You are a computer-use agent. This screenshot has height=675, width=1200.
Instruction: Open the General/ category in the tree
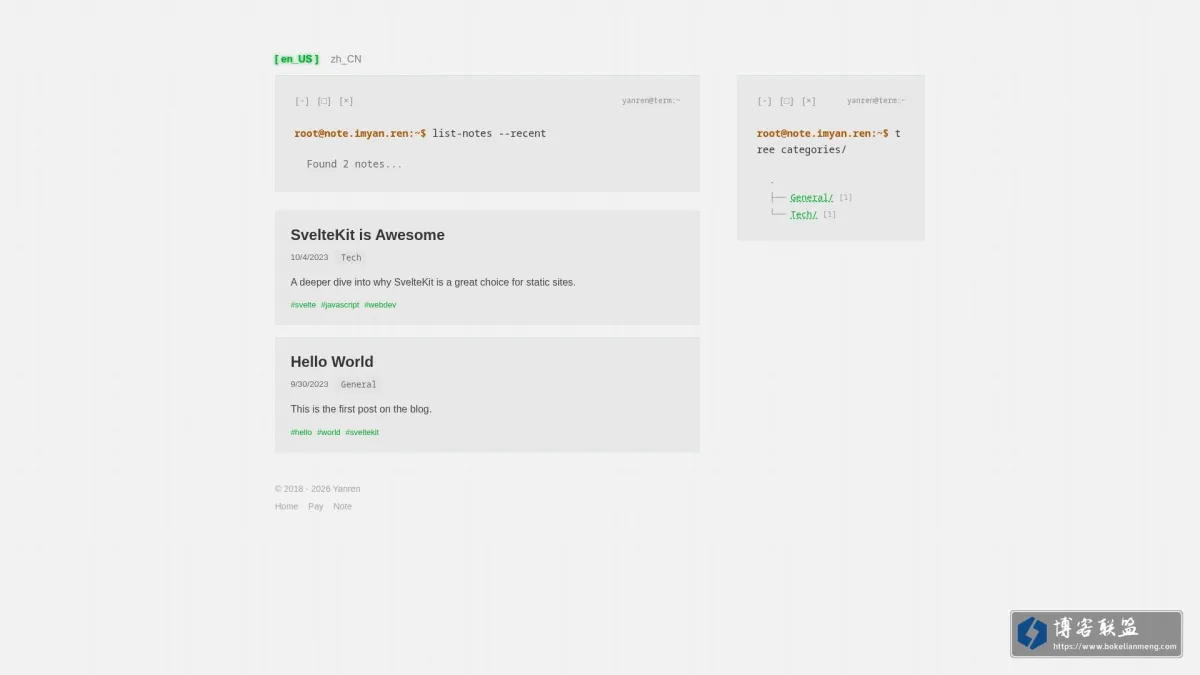[x=811, y=198]
